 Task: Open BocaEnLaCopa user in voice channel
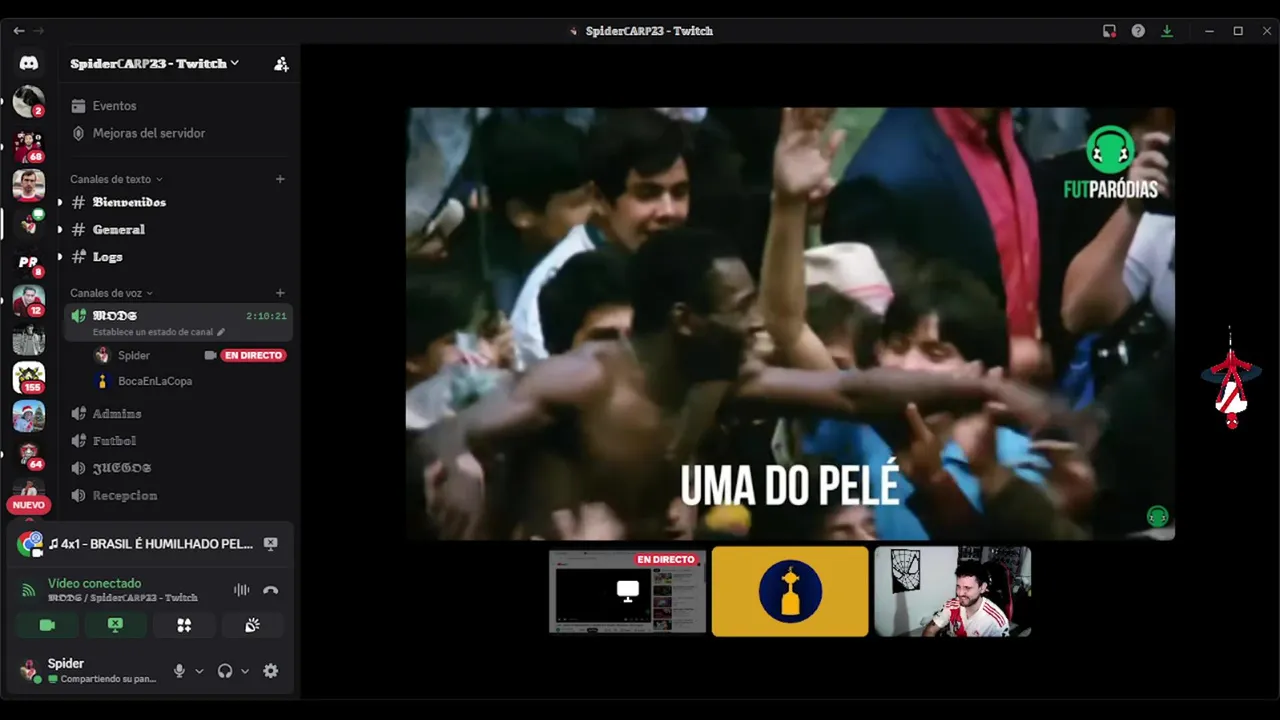coord(155,381)
